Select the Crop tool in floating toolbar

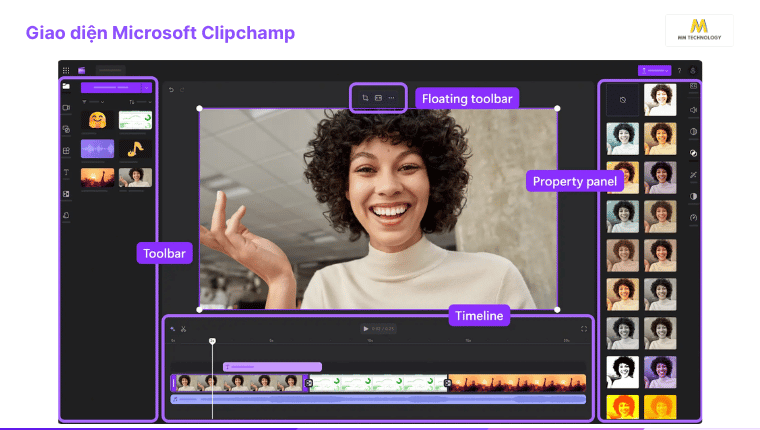(365, 98)
